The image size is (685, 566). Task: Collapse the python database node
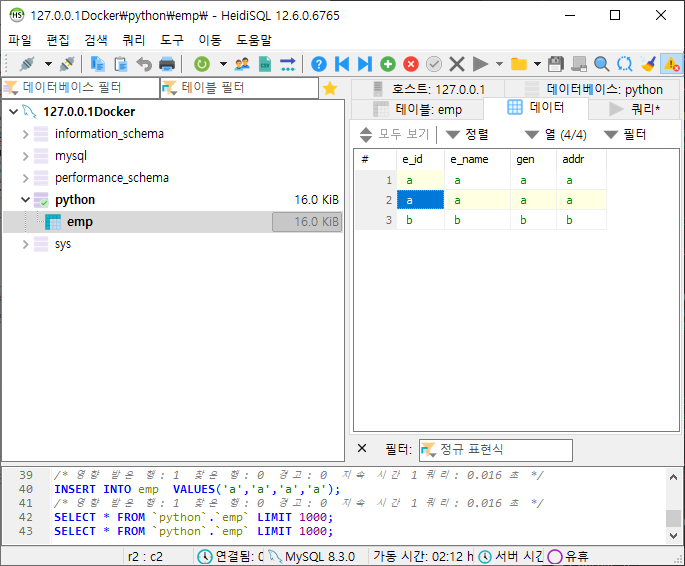pos(25,200)
